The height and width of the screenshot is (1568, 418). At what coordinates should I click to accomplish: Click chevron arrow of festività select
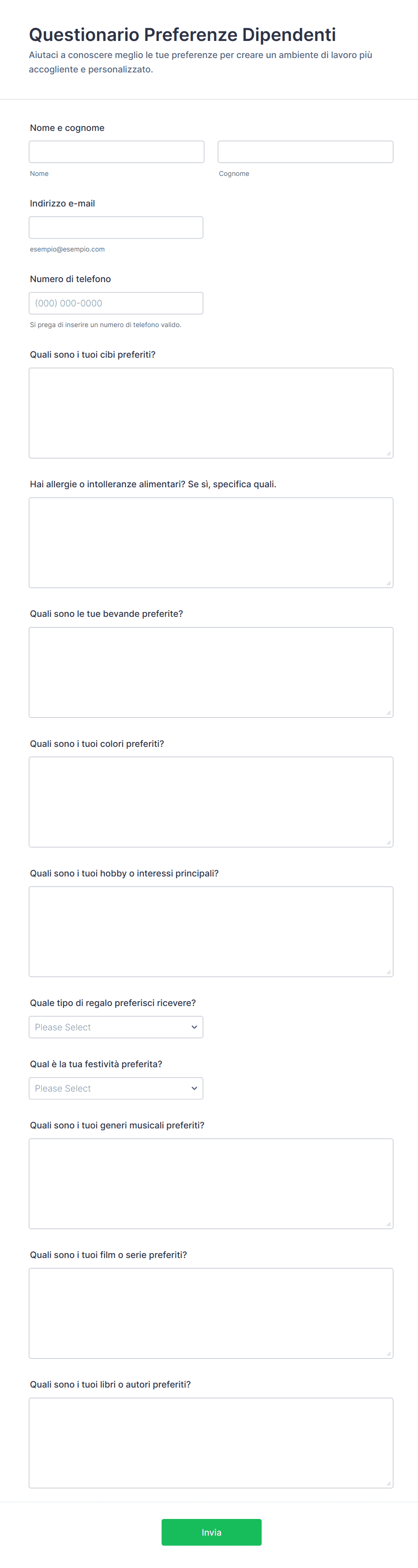[x=194, y=1088]
